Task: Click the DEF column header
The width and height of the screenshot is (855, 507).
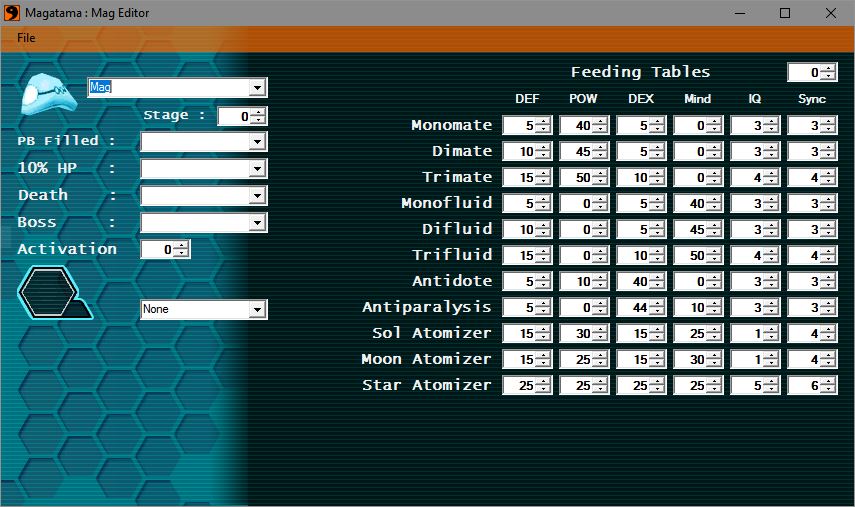Action: [527, 99]
